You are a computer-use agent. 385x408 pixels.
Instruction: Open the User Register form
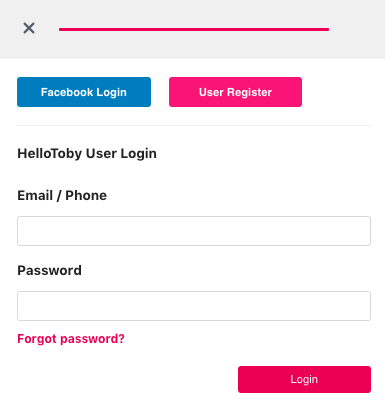235,92
